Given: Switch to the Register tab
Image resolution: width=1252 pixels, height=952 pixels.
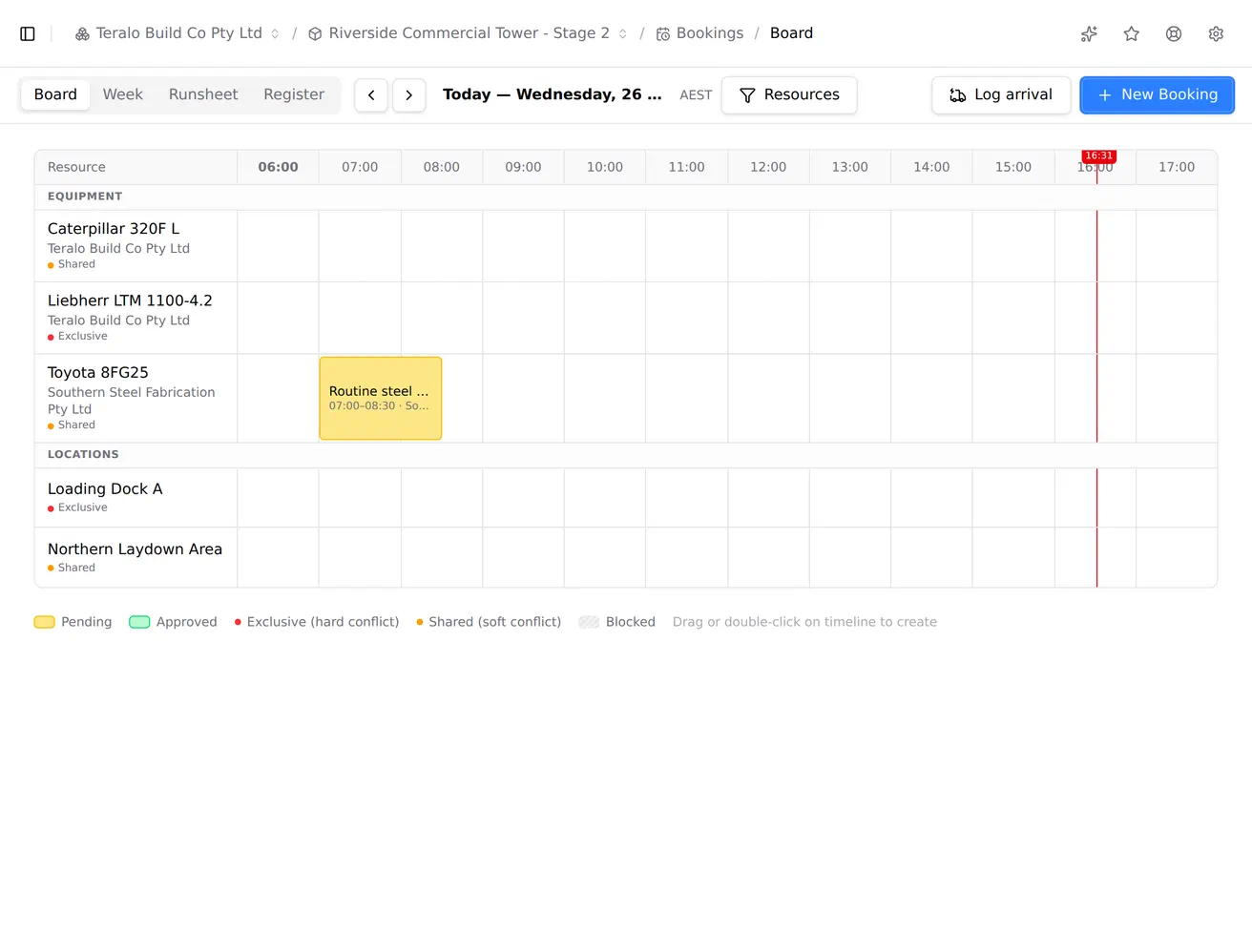Looking at the screenshot, I should 294,94.
